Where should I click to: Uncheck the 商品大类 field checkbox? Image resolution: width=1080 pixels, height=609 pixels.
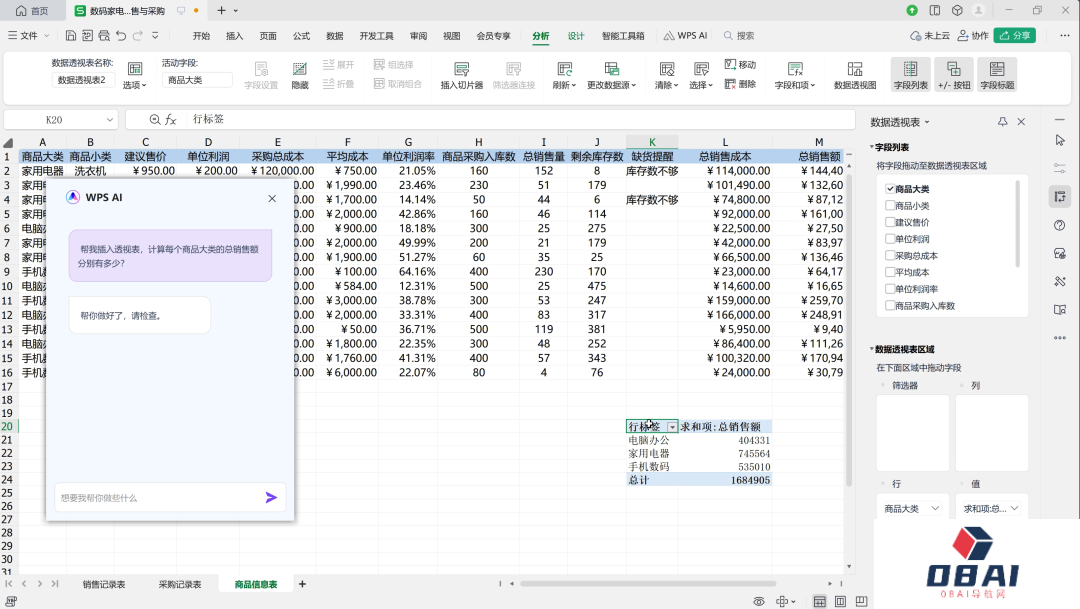tap(890, 189)
